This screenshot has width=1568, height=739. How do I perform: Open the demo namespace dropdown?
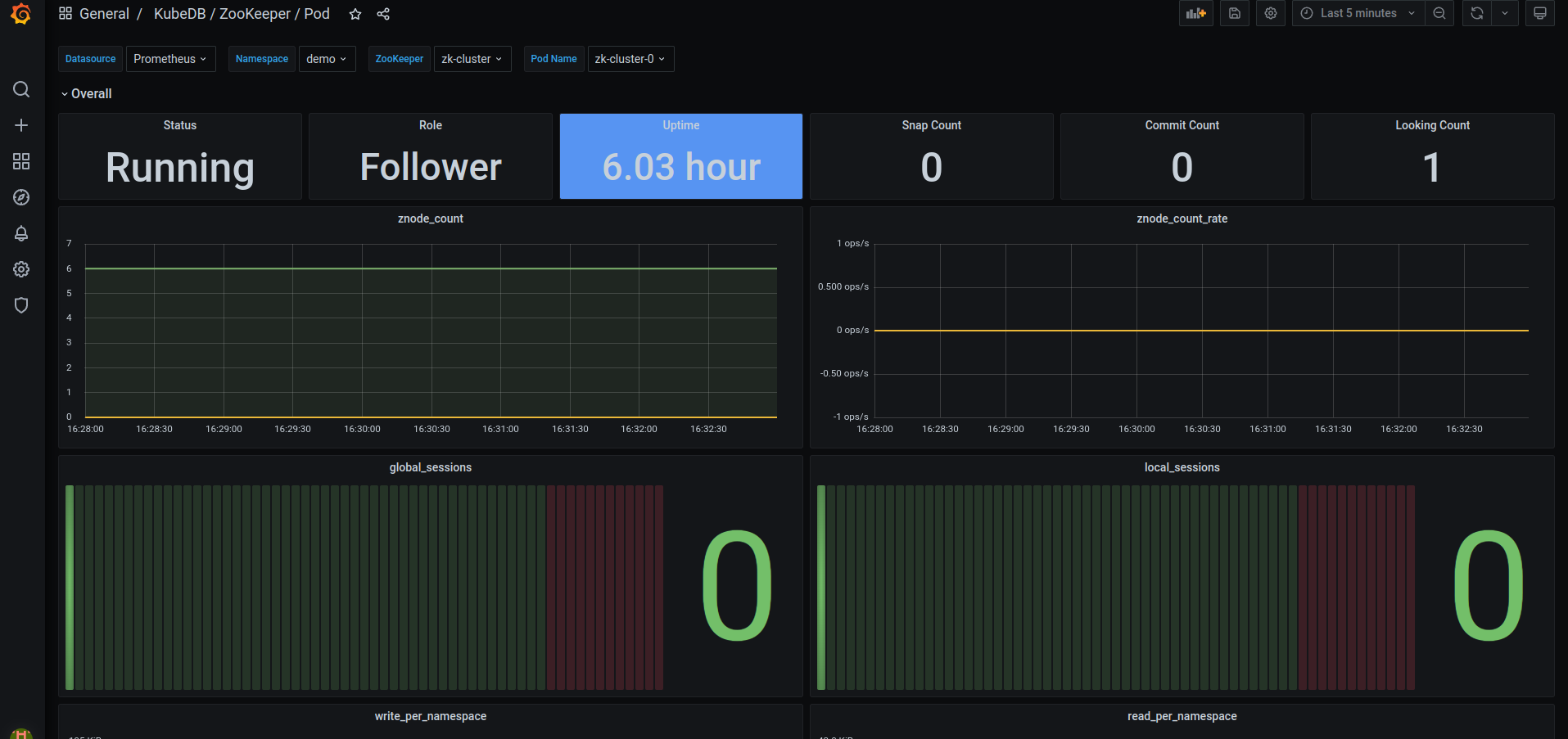327,59
